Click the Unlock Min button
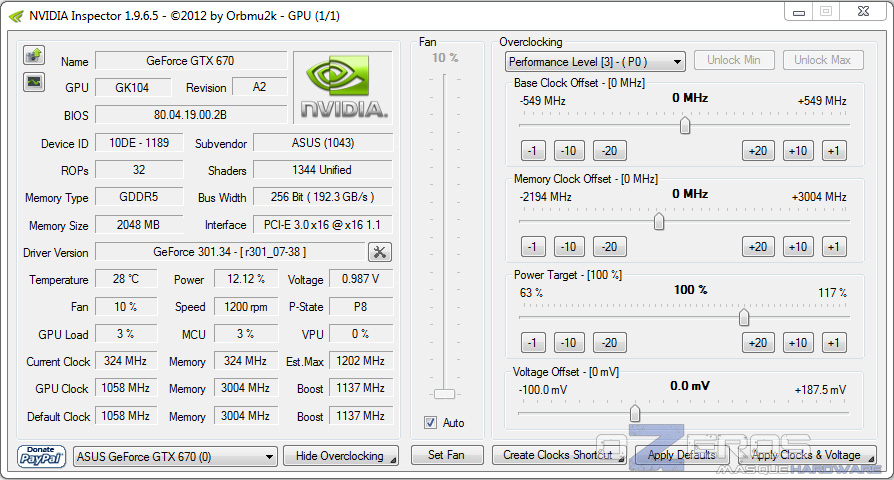Screen dimensions: 894x480 (734, 60)
